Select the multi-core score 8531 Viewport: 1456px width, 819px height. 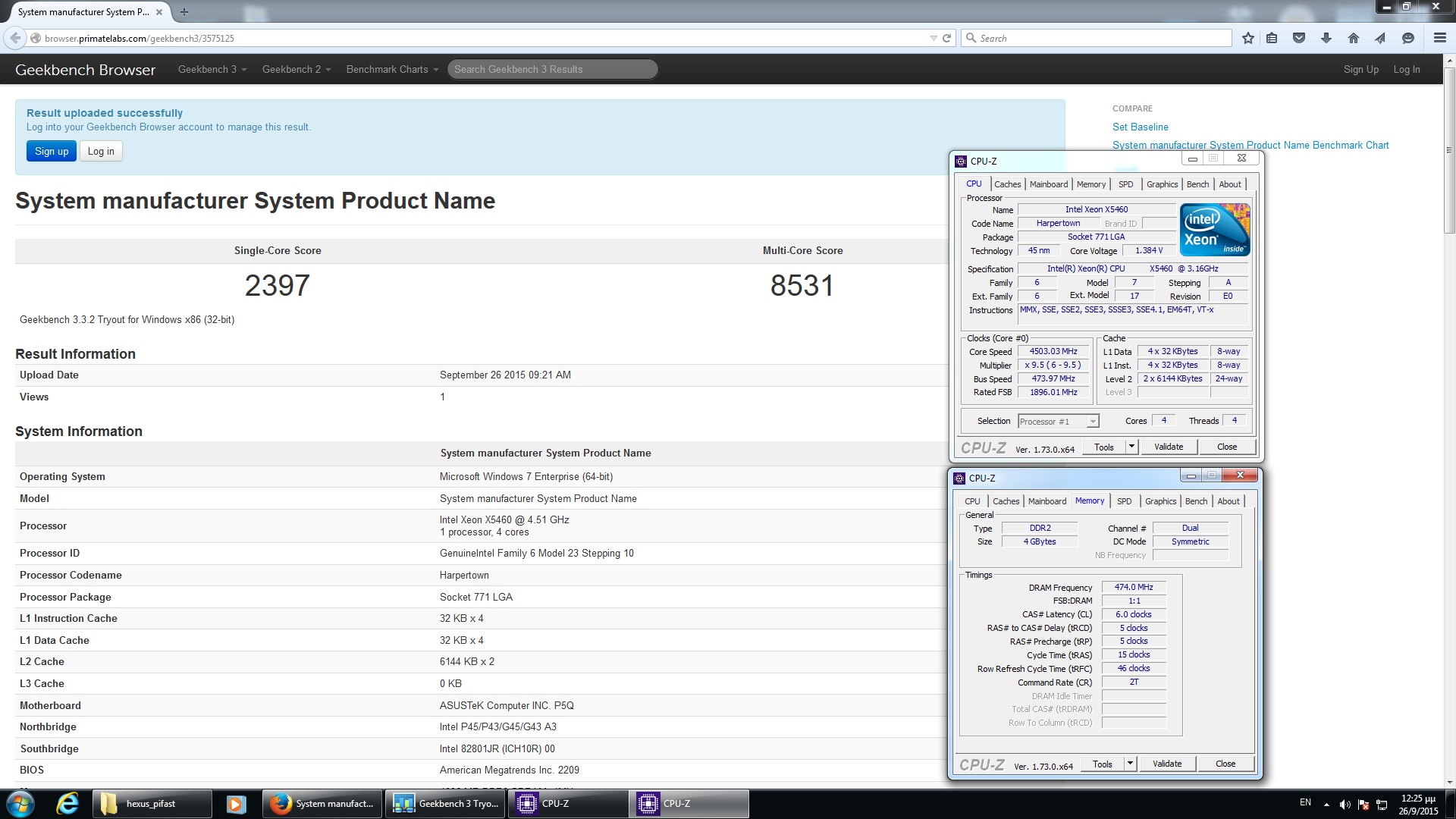pyautogui.click(x=802, y=285)
